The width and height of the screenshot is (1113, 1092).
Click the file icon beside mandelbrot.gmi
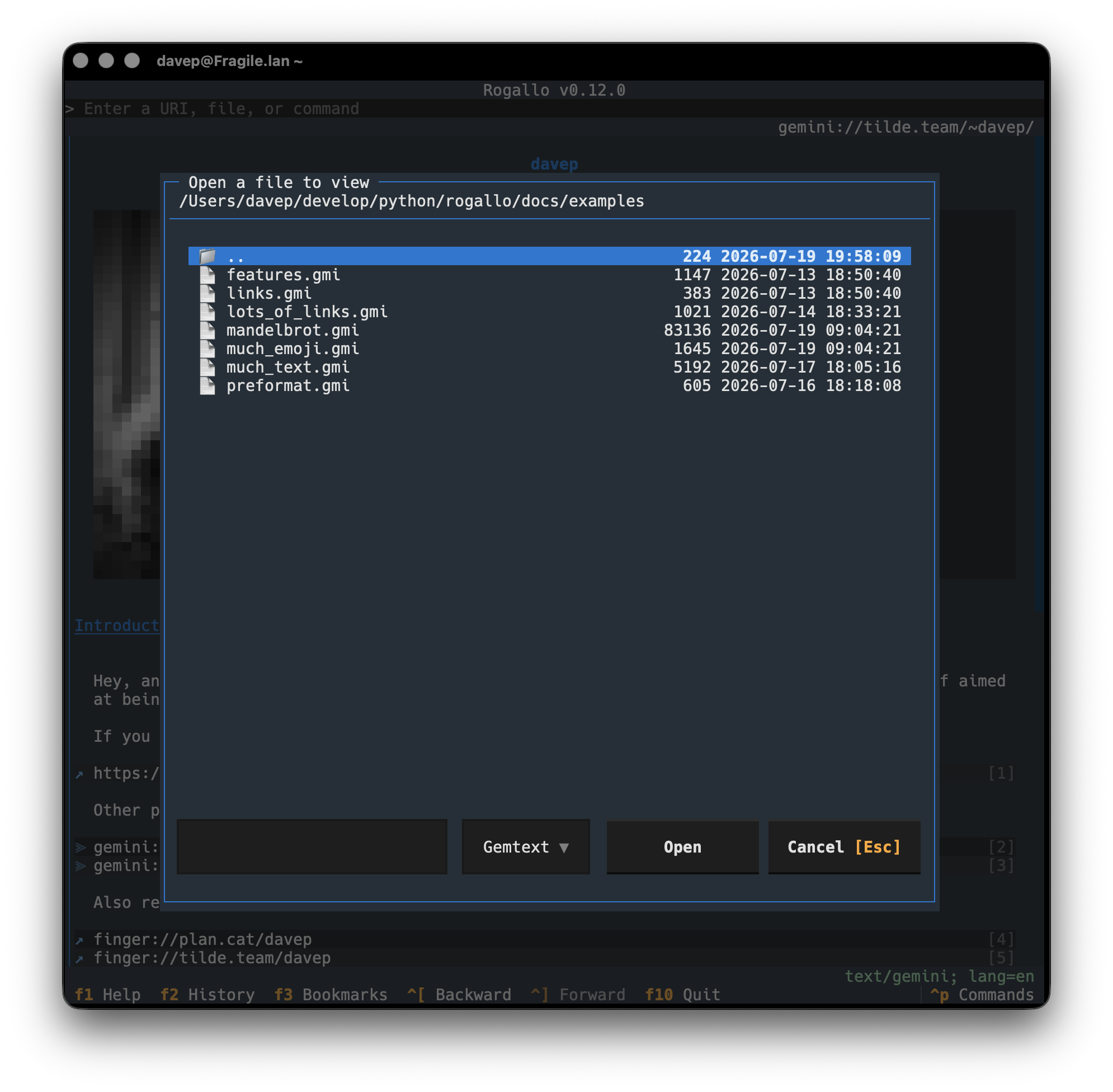pyautogui.click(x=207, y=331)
